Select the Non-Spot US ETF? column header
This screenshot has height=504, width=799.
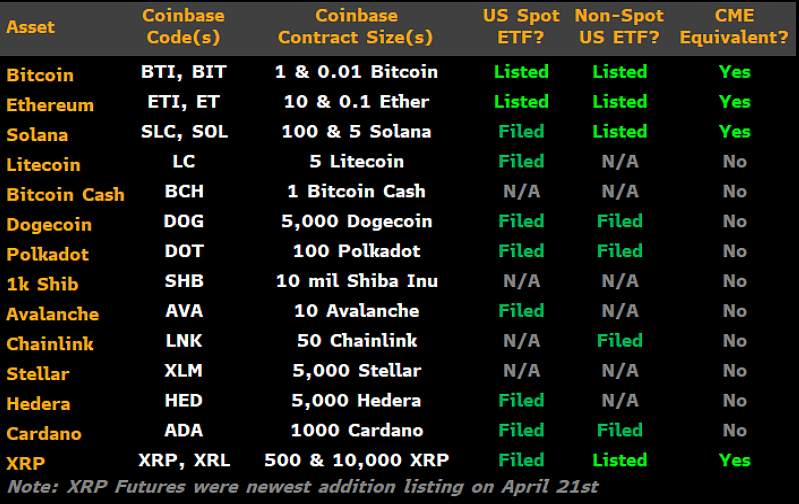(x=620, y=27)
